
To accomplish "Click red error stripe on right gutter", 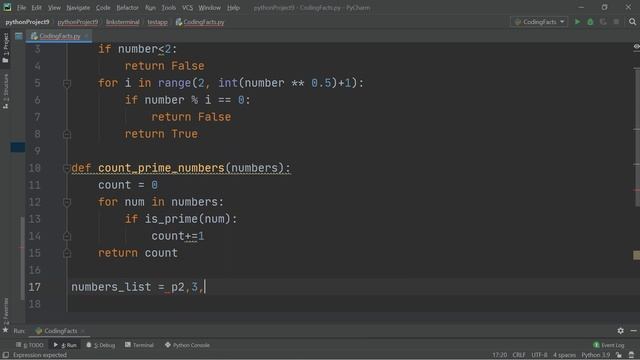I will 636,190.
